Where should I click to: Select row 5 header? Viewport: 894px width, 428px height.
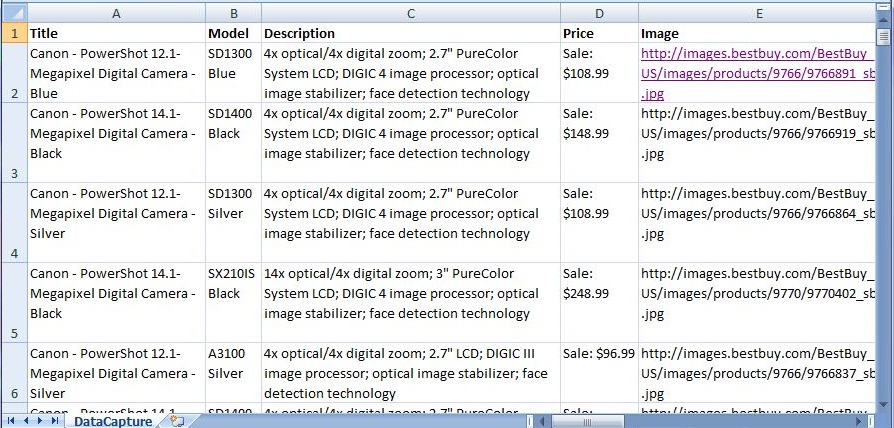(x=13, y=303)
